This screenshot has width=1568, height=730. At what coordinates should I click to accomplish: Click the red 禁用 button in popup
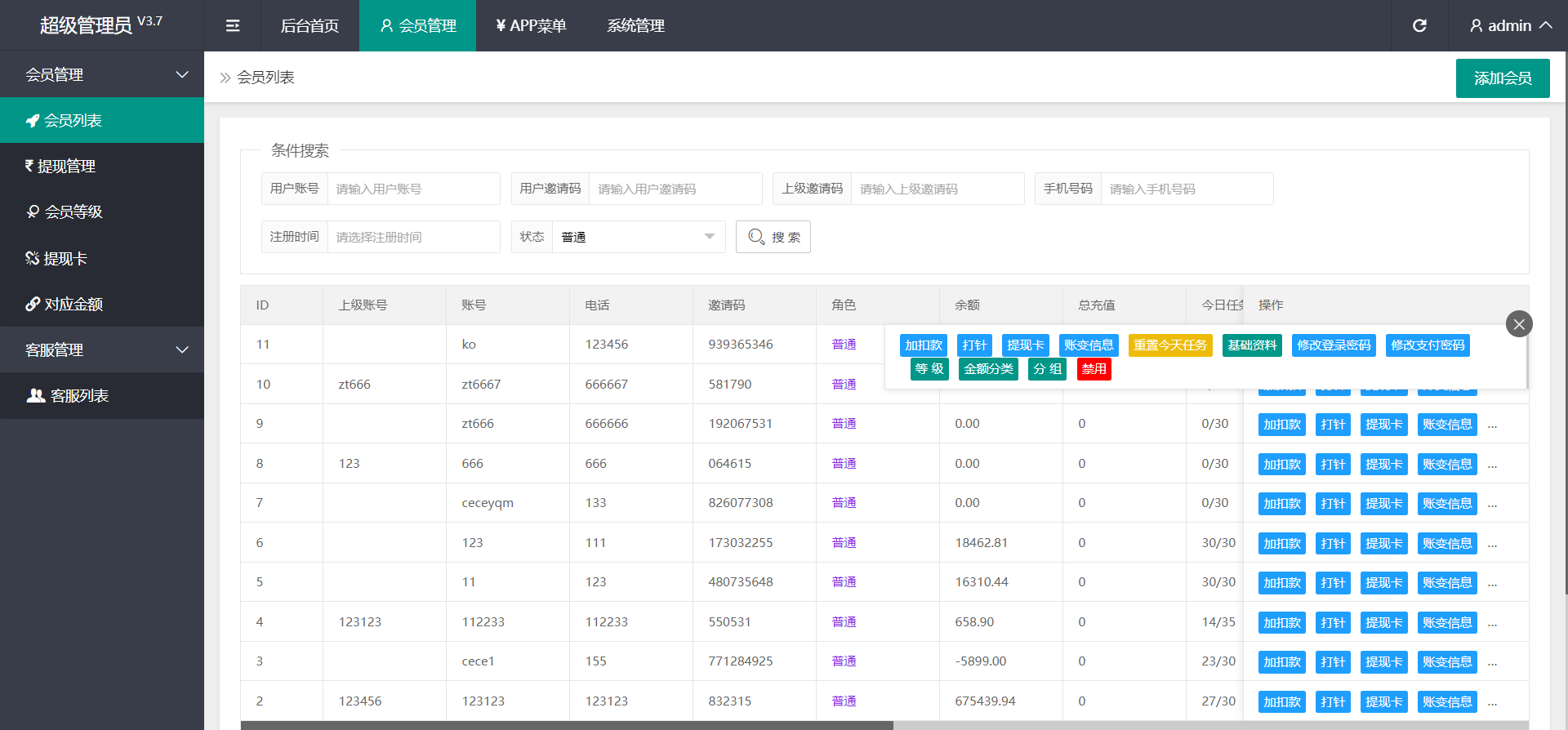[1094, 369]
